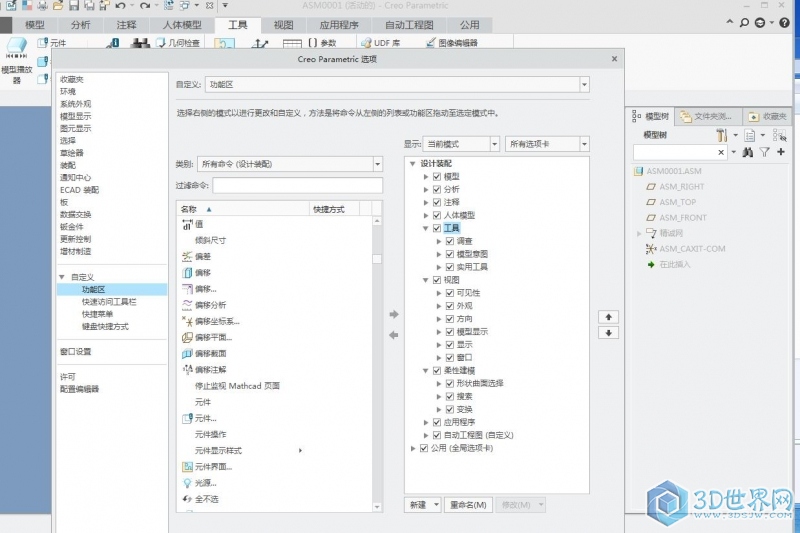800x533 pixels.
Task: Open the 所有选项卡 dropdown
Action: point(584,144)
